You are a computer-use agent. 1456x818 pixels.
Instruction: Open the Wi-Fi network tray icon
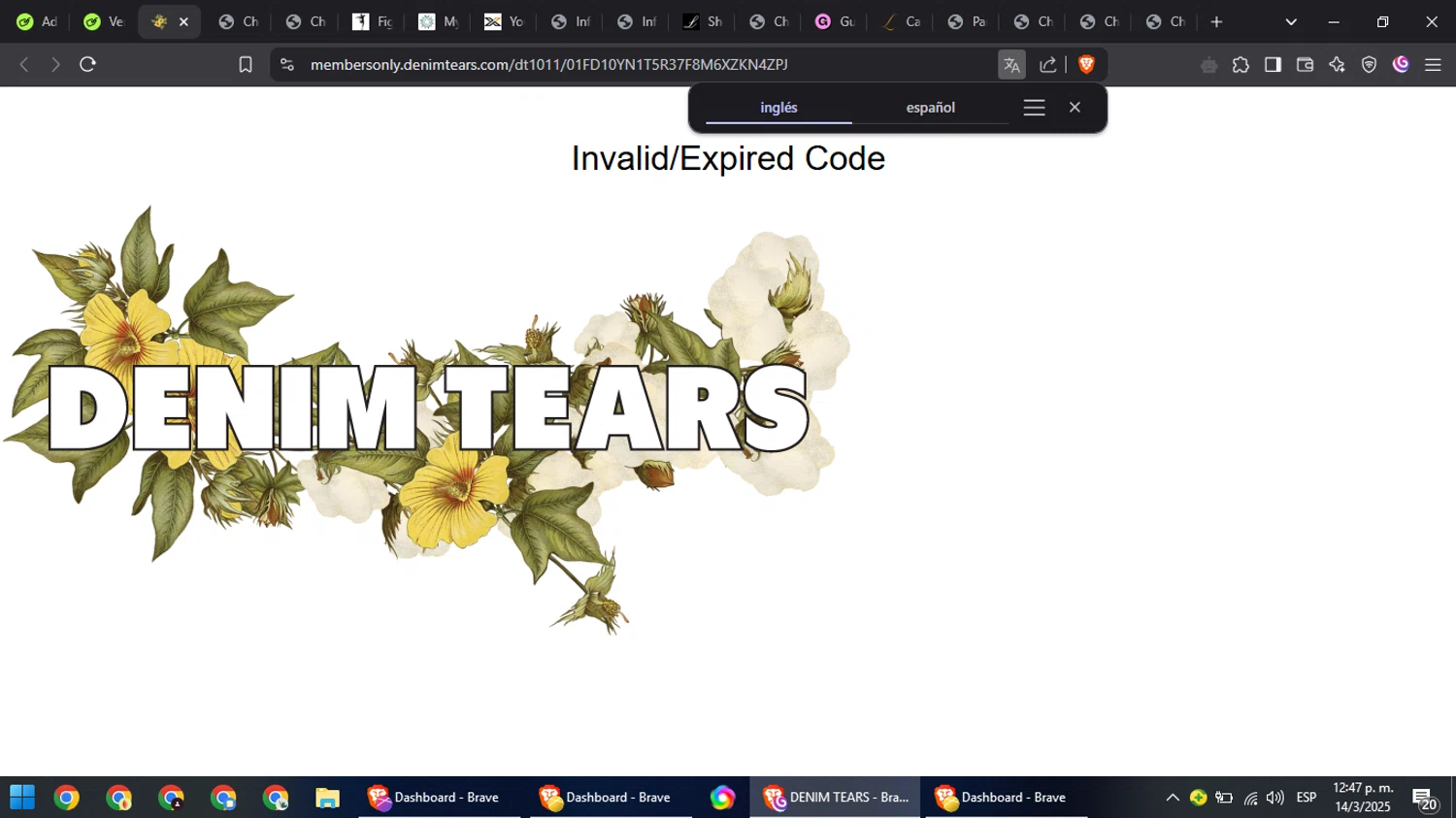point(1250,798)
